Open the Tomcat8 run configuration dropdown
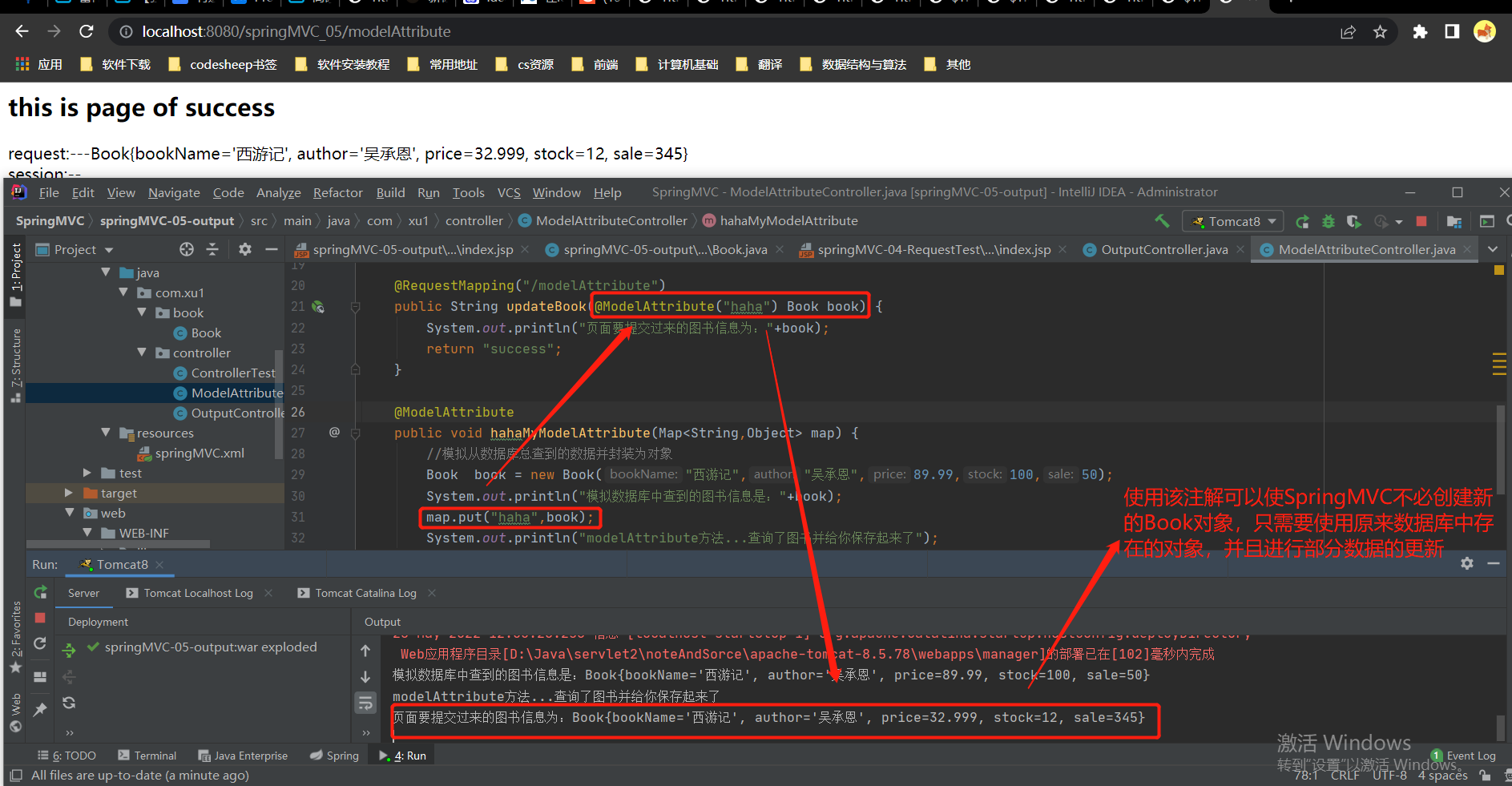Screen dimensions: 1512x786 click(x=1234, y=221)
